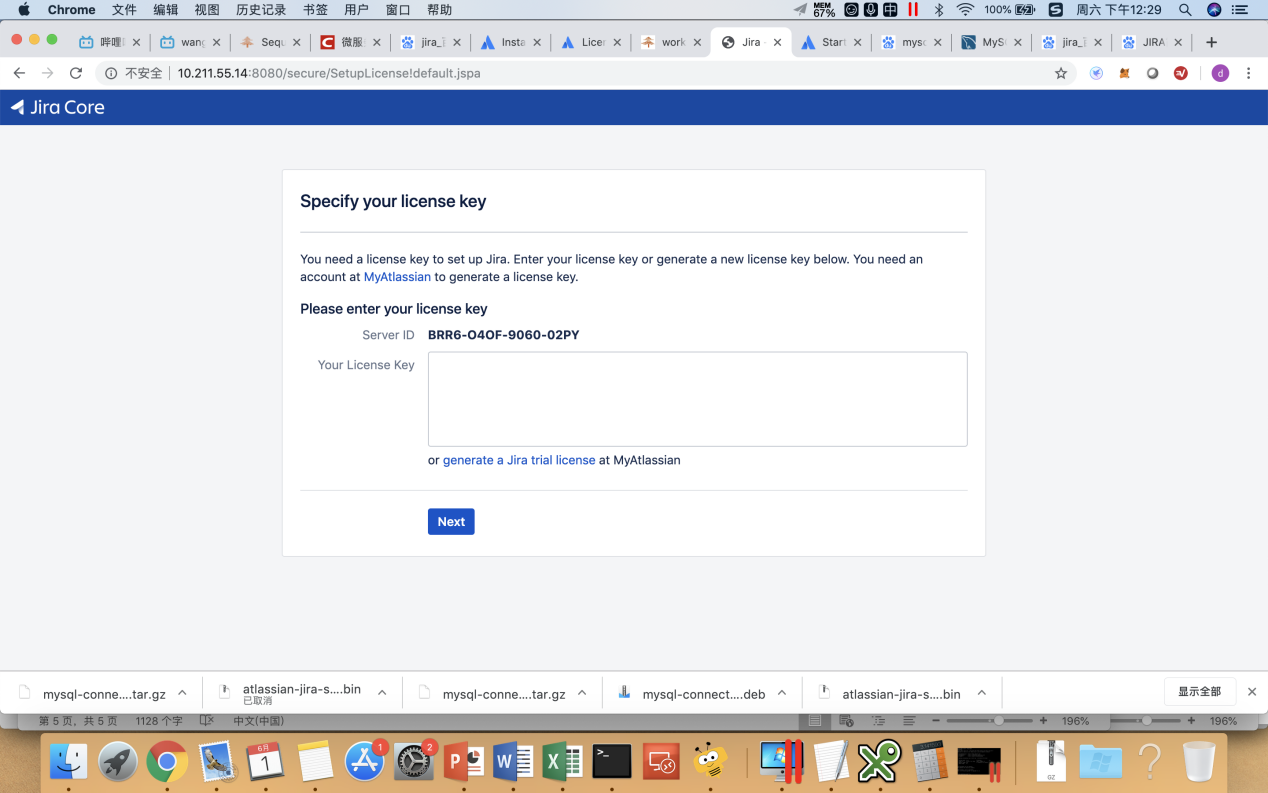Open the 视图 menu
Image resolution: width=1268 pixels, height=793 pixels.
click(207, 10)
